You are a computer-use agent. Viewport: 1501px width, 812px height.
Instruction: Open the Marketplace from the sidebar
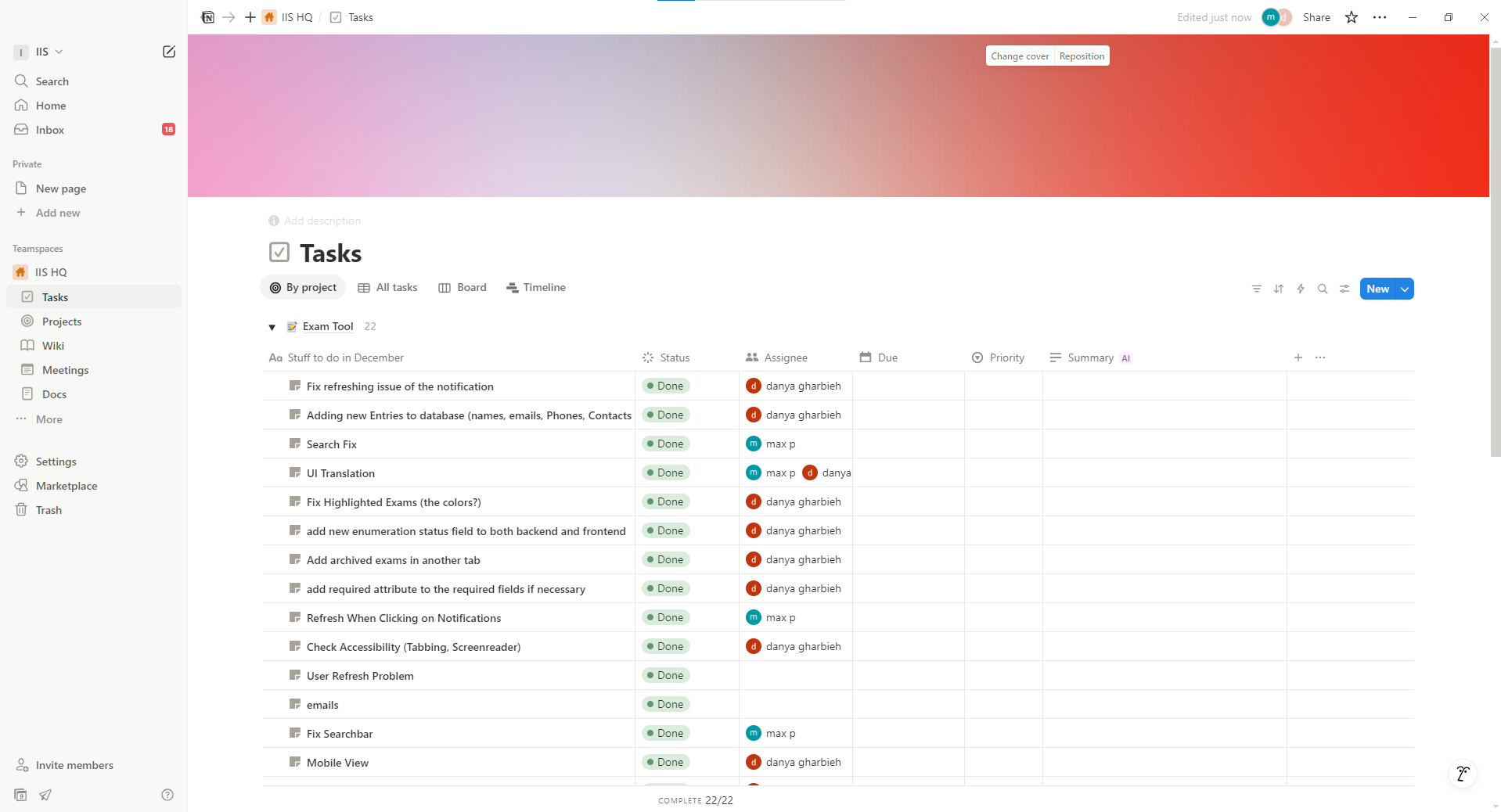pos(67,485)
